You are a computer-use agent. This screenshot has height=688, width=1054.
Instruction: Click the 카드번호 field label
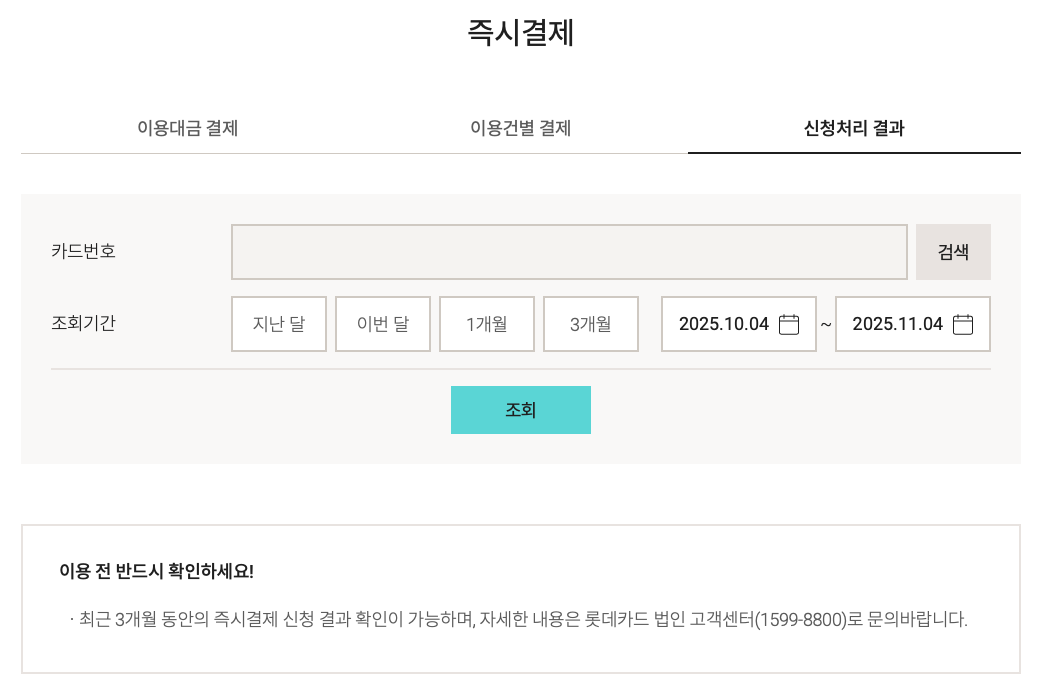(83, 251)
